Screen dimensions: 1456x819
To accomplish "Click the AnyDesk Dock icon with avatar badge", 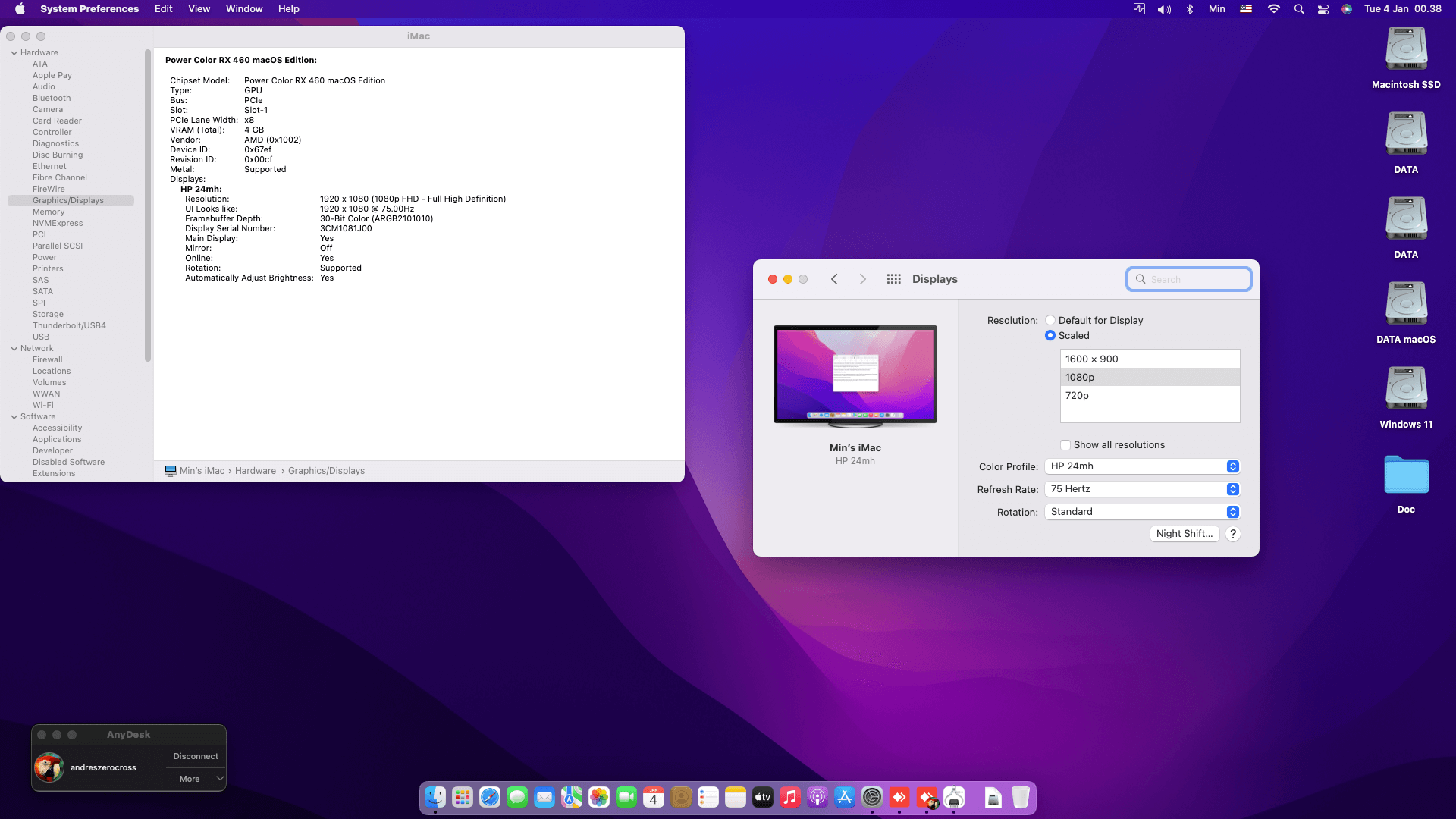I will pos(927,797).
